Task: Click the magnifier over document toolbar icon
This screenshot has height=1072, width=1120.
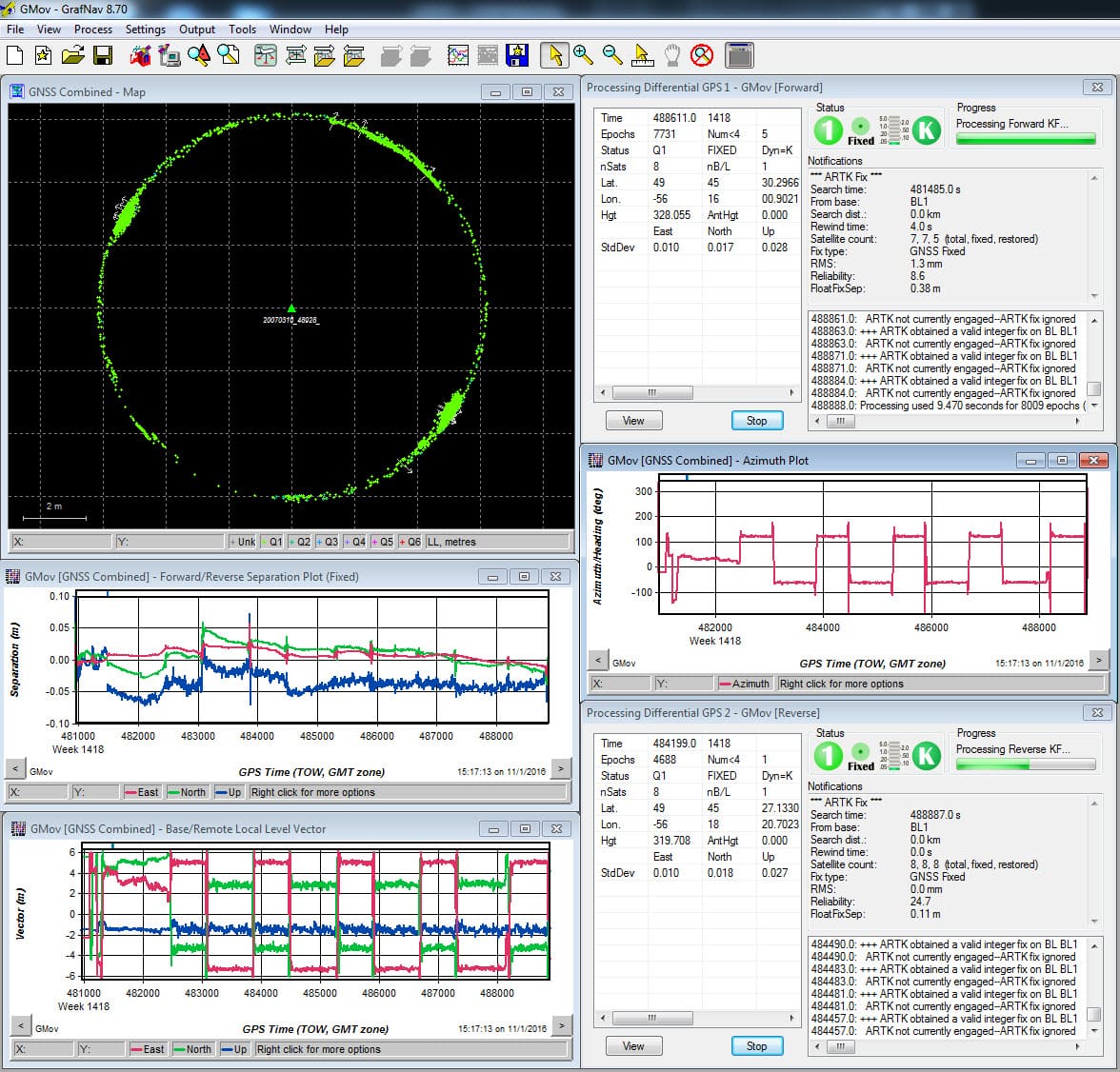Action: [229, 55]
